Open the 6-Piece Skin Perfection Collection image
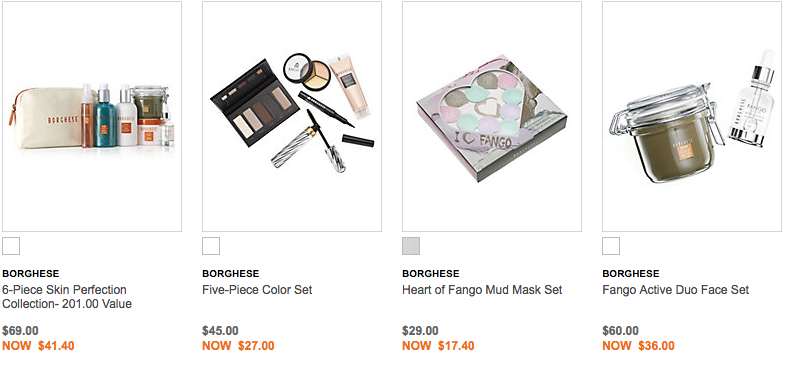Image resolution: width=785 pixels, height=373 pixels. click(x=92, y=116)
